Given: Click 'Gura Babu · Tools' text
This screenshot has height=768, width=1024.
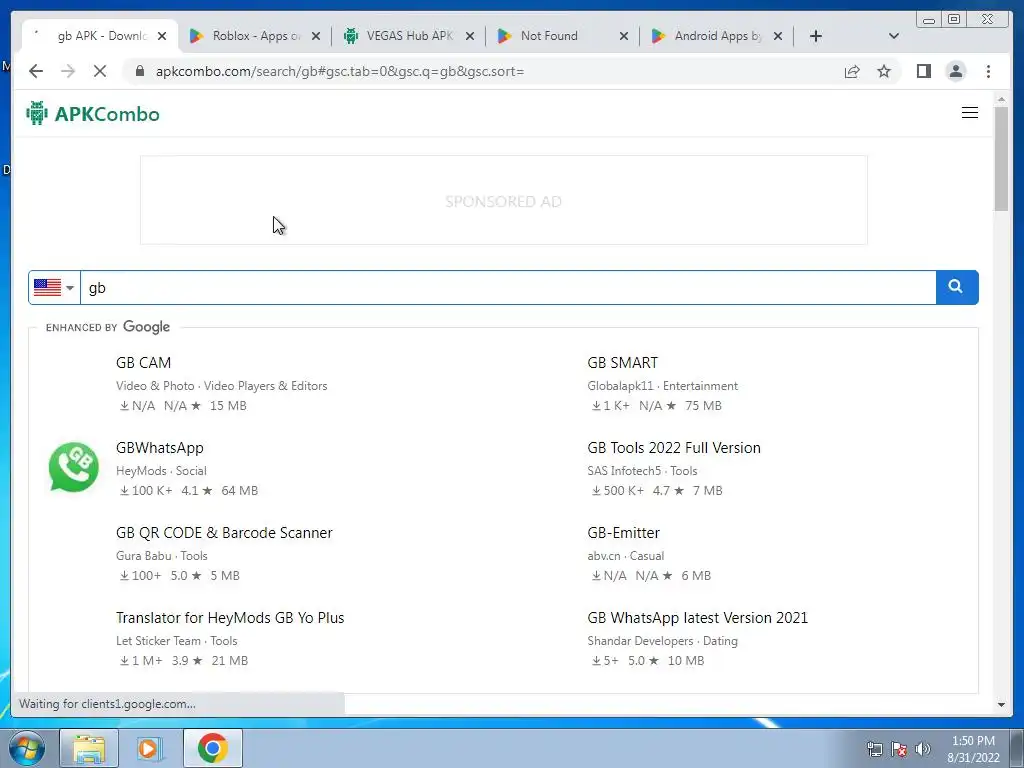Looking at the screenshot, I should 161,556.
